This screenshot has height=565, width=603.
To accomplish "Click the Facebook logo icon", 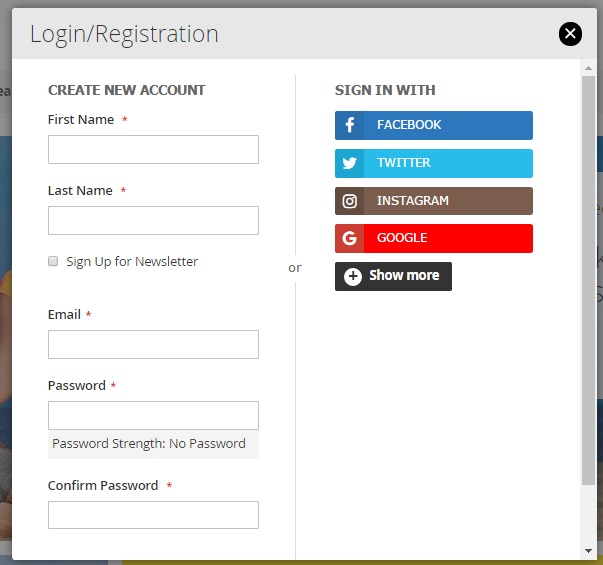I will click(350, 125).
